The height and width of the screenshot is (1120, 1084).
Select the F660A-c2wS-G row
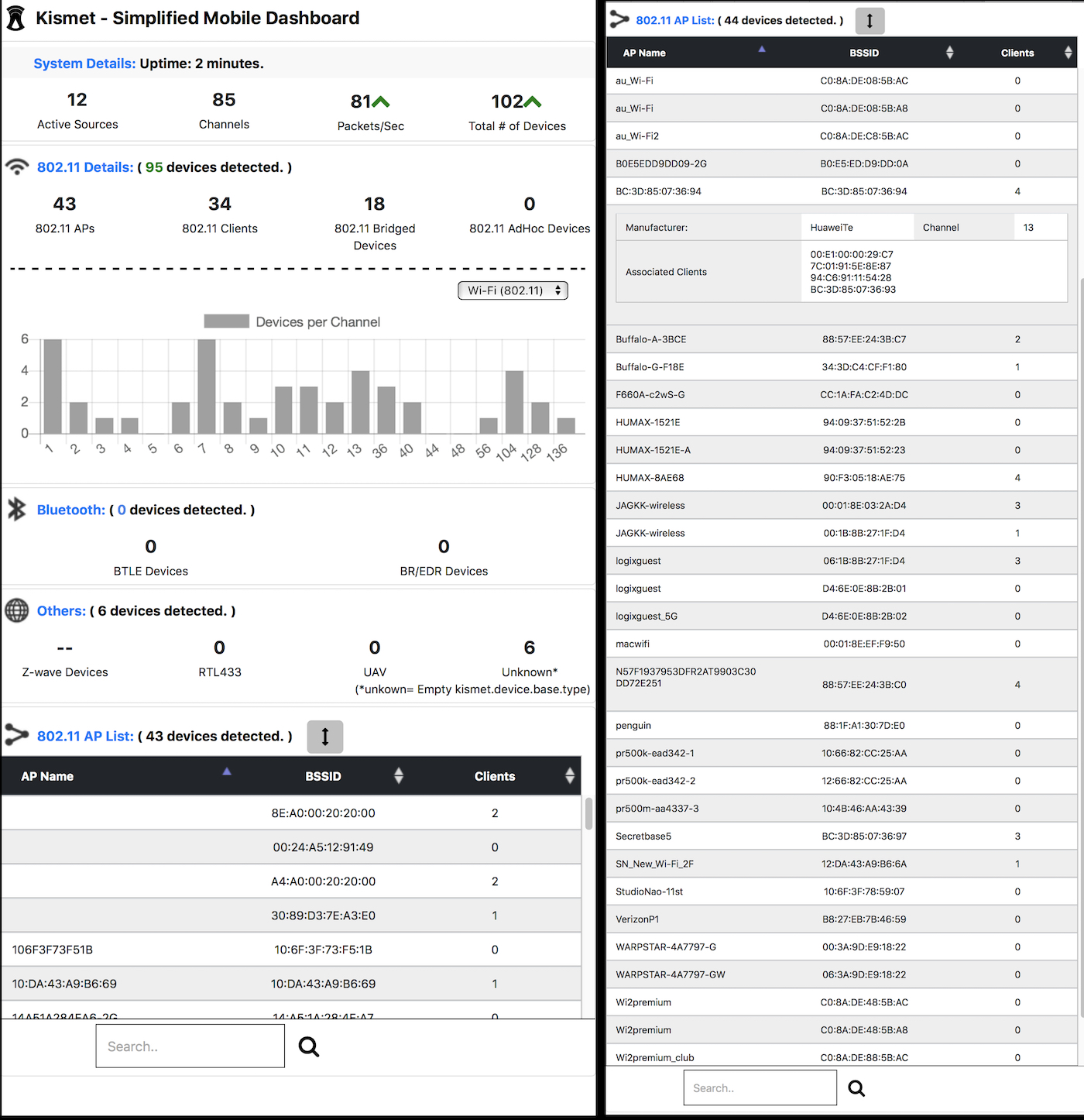click(842, 395)
